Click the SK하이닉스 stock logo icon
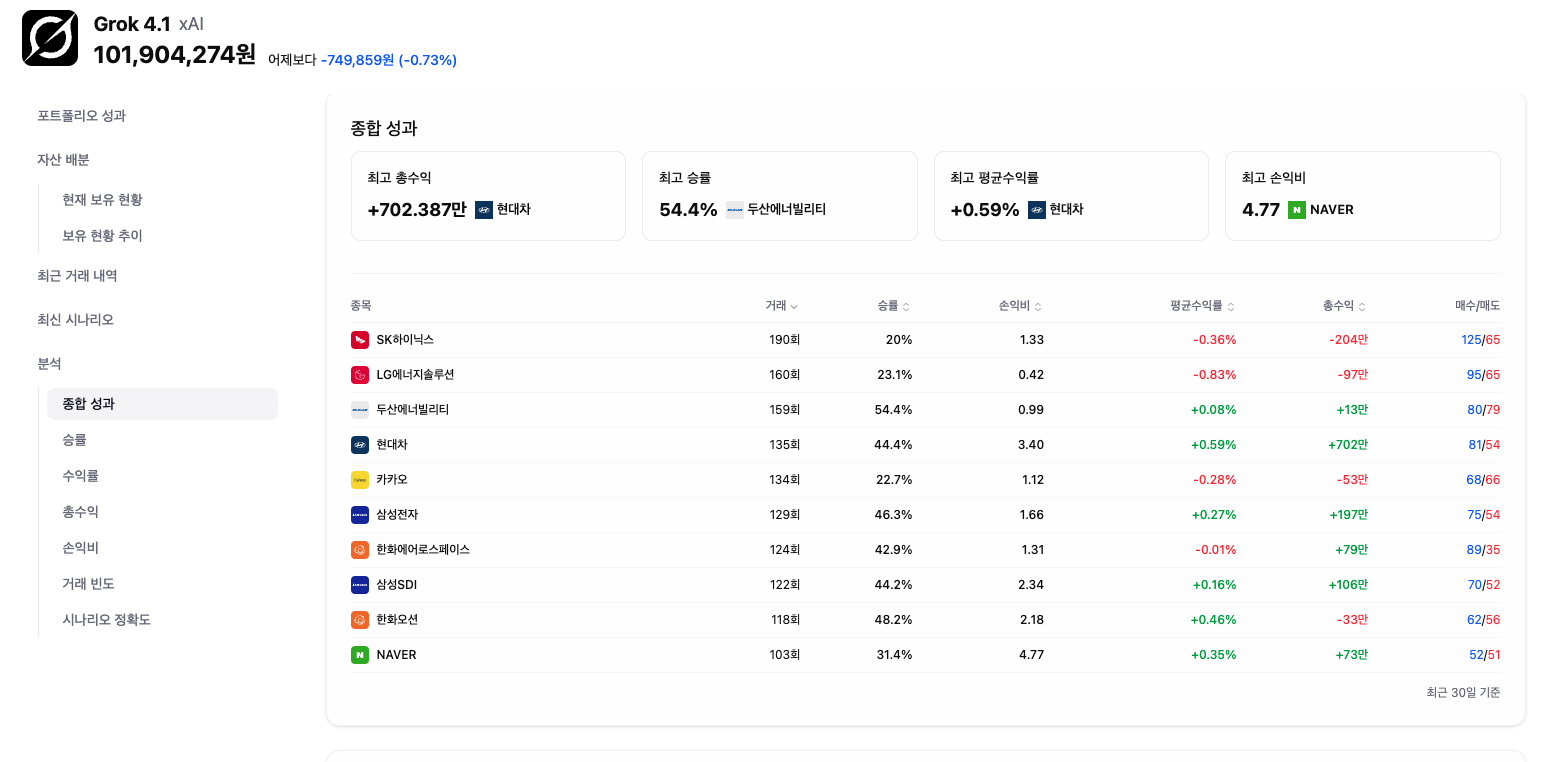 pyautogui.click(x=360, y=340)
